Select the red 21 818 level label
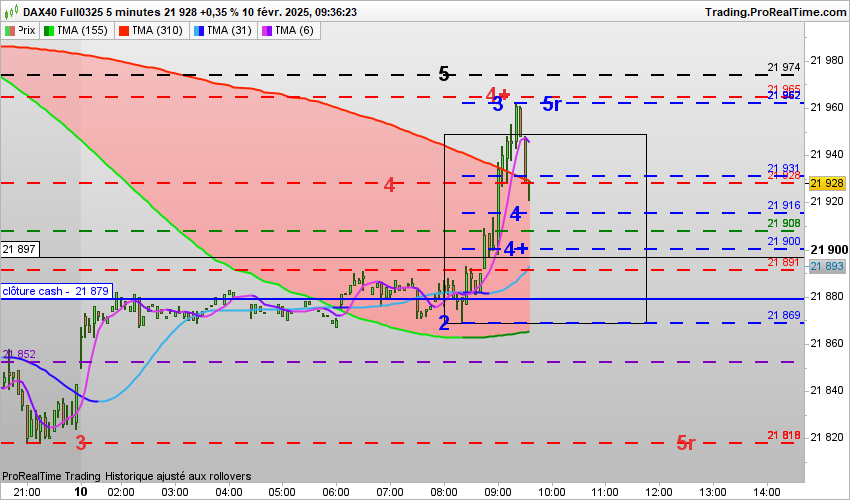Screen dimensions: 850x500 pyautogui.click(x=783, y=435)
